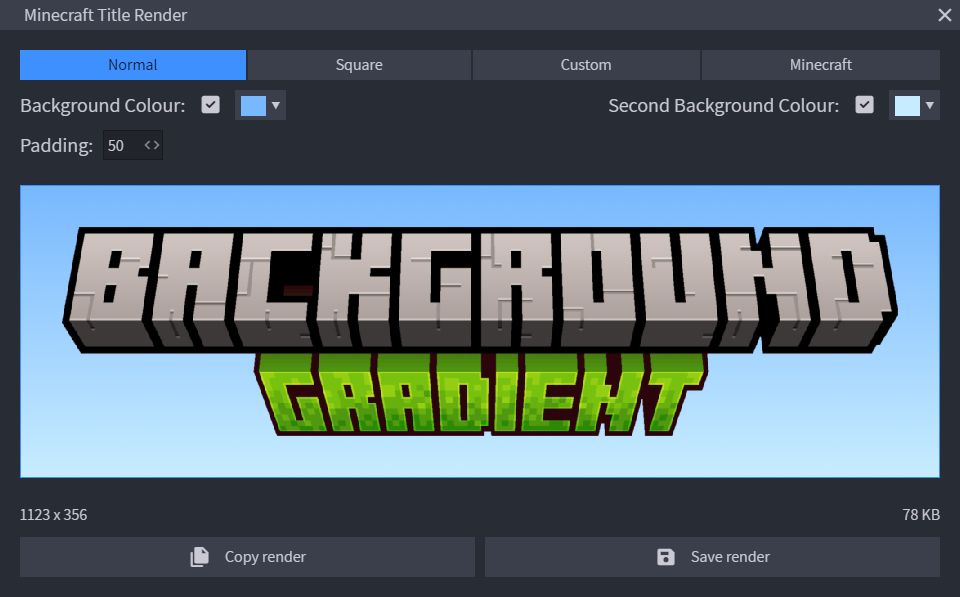Click the Padding label

click(x=56, y=146)
